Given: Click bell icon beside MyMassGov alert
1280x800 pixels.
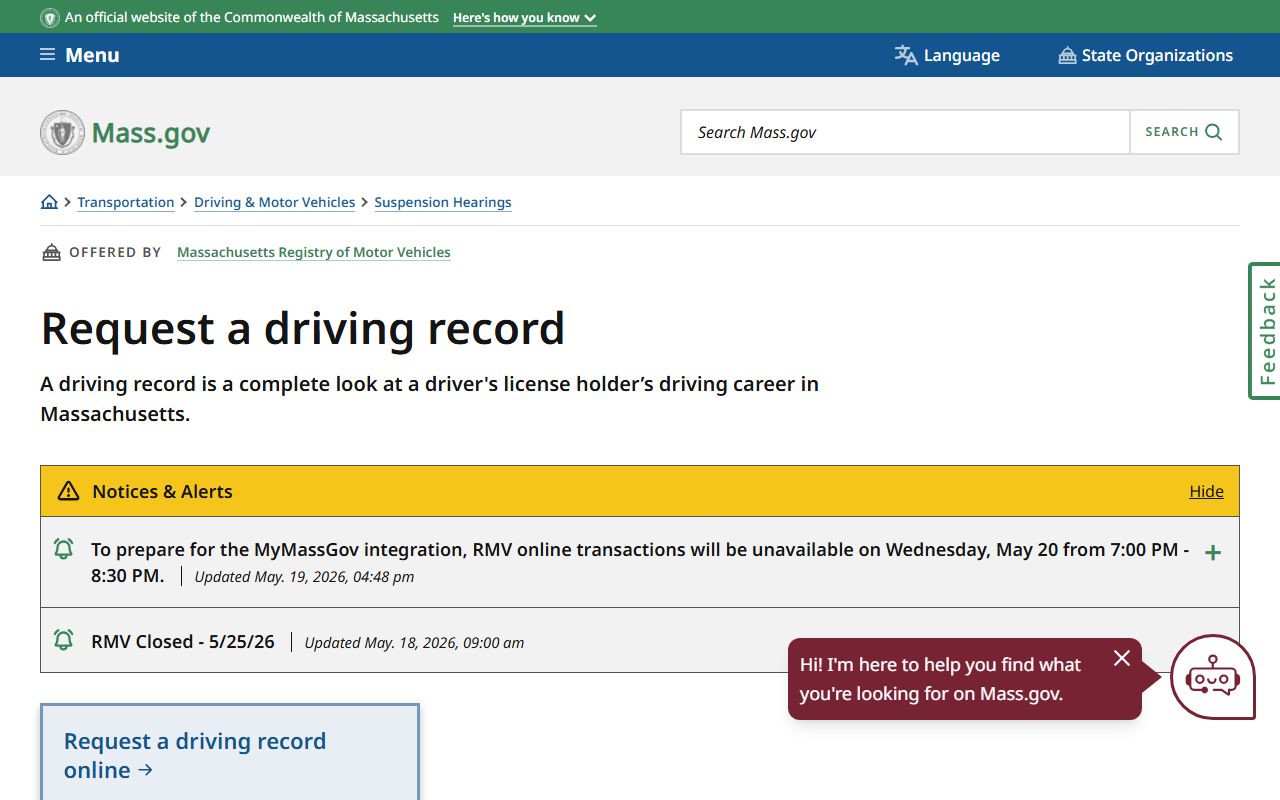Looking at the screenshot, I should coord(63,549).
